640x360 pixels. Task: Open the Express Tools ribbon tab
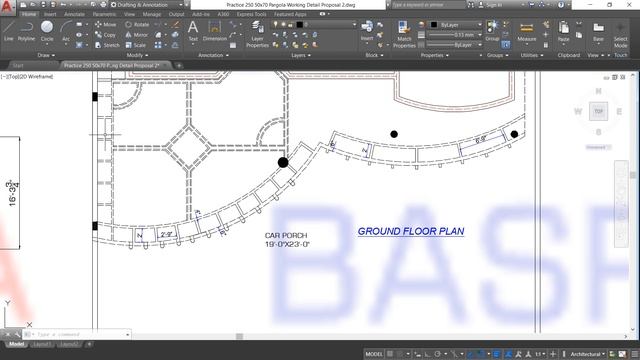click(251, 14)
